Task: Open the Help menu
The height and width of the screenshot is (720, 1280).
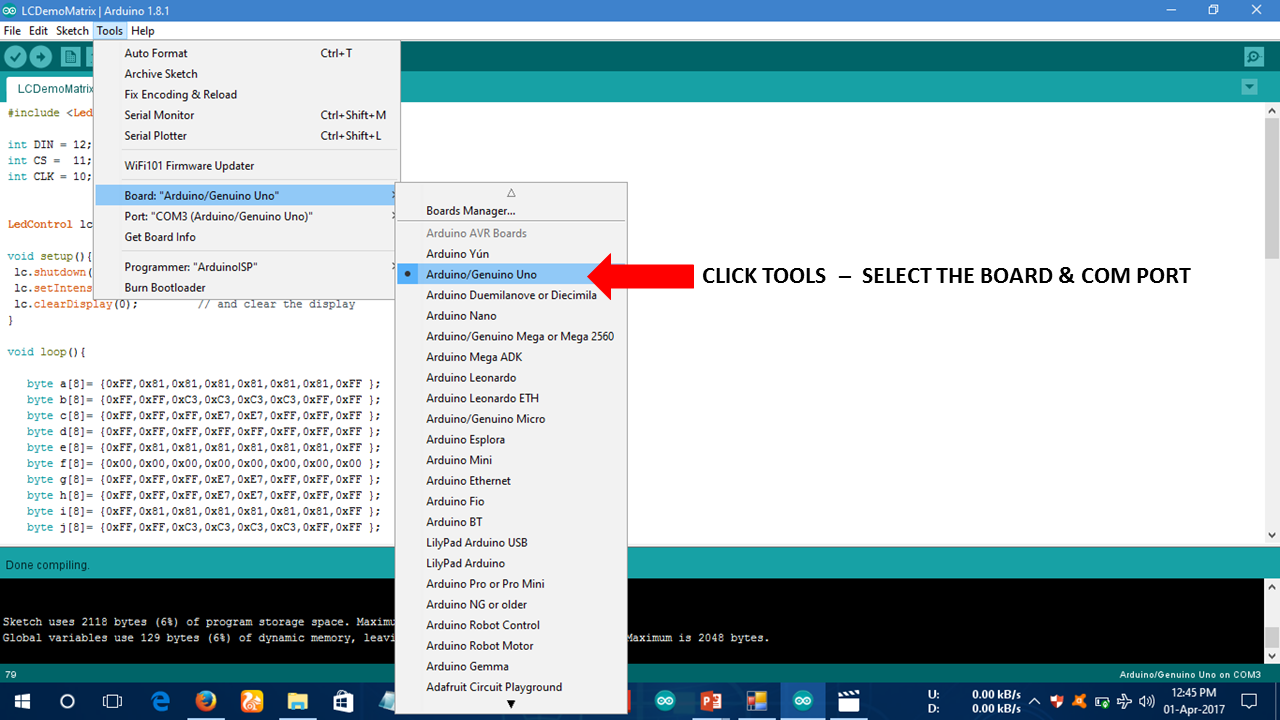Action: click(143, 31)
